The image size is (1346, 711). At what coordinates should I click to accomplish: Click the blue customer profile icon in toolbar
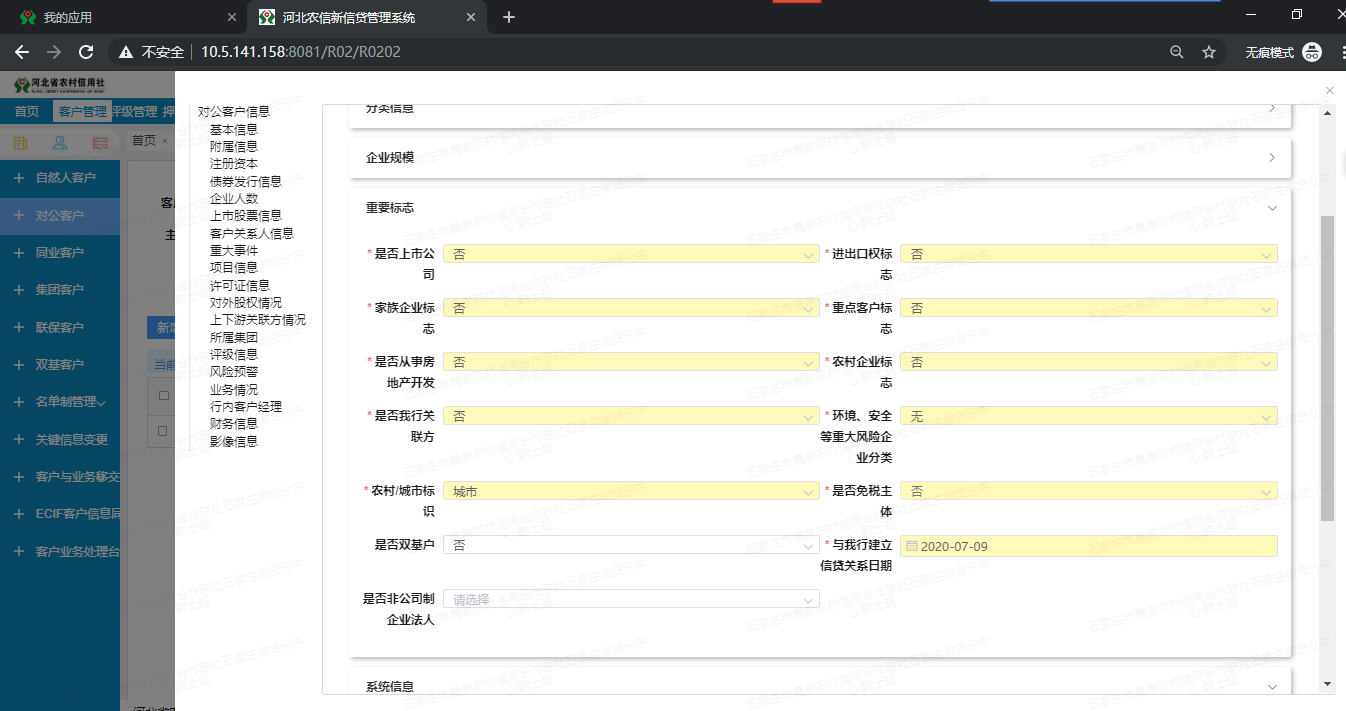point(60,143)
